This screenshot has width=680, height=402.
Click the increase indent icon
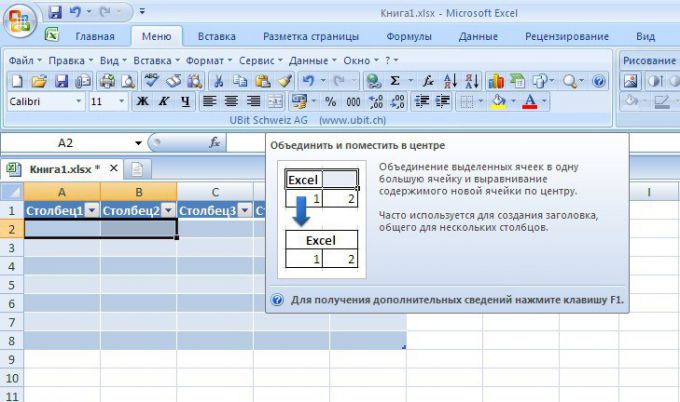(442, 102)
